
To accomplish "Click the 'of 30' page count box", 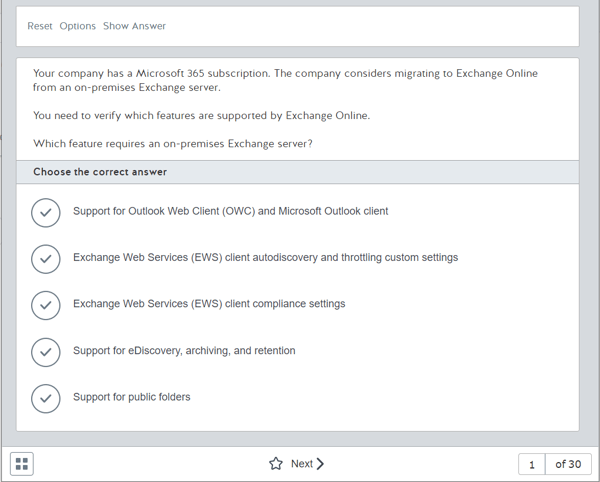I will tap(568, 464).
